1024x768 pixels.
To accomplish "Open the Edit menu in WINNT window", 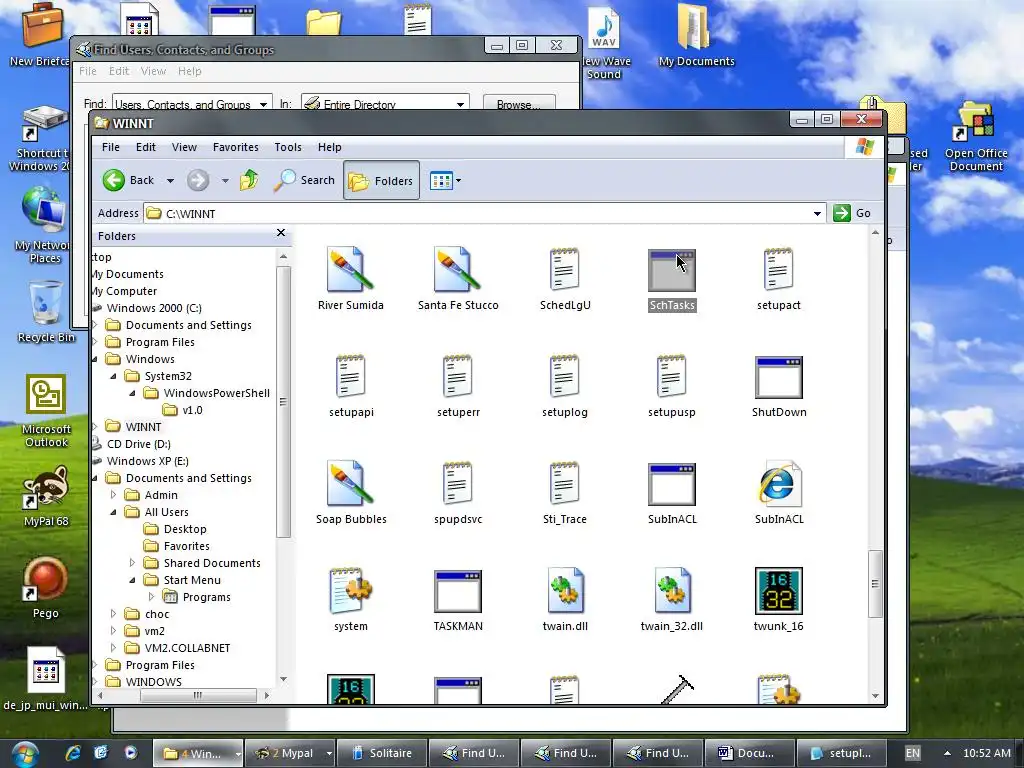I will tap(146, 147).
